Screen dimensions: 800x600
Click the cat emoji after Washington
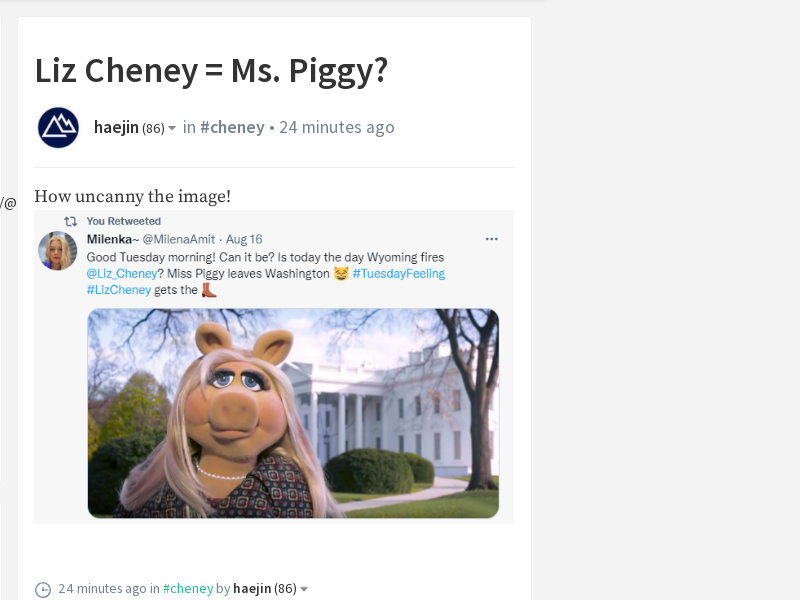point(341,273)
